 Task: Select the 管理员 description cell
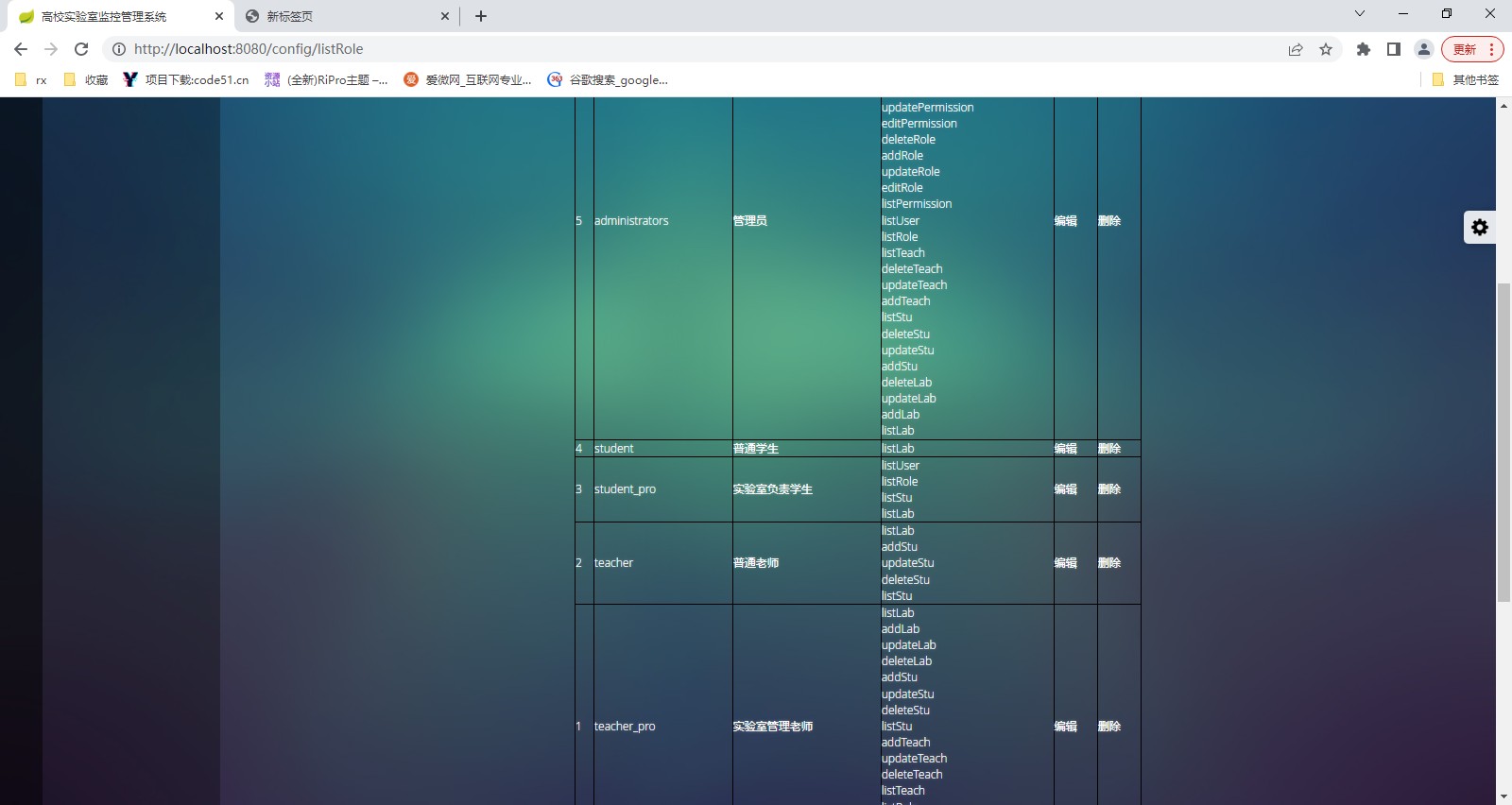(750, 221)
